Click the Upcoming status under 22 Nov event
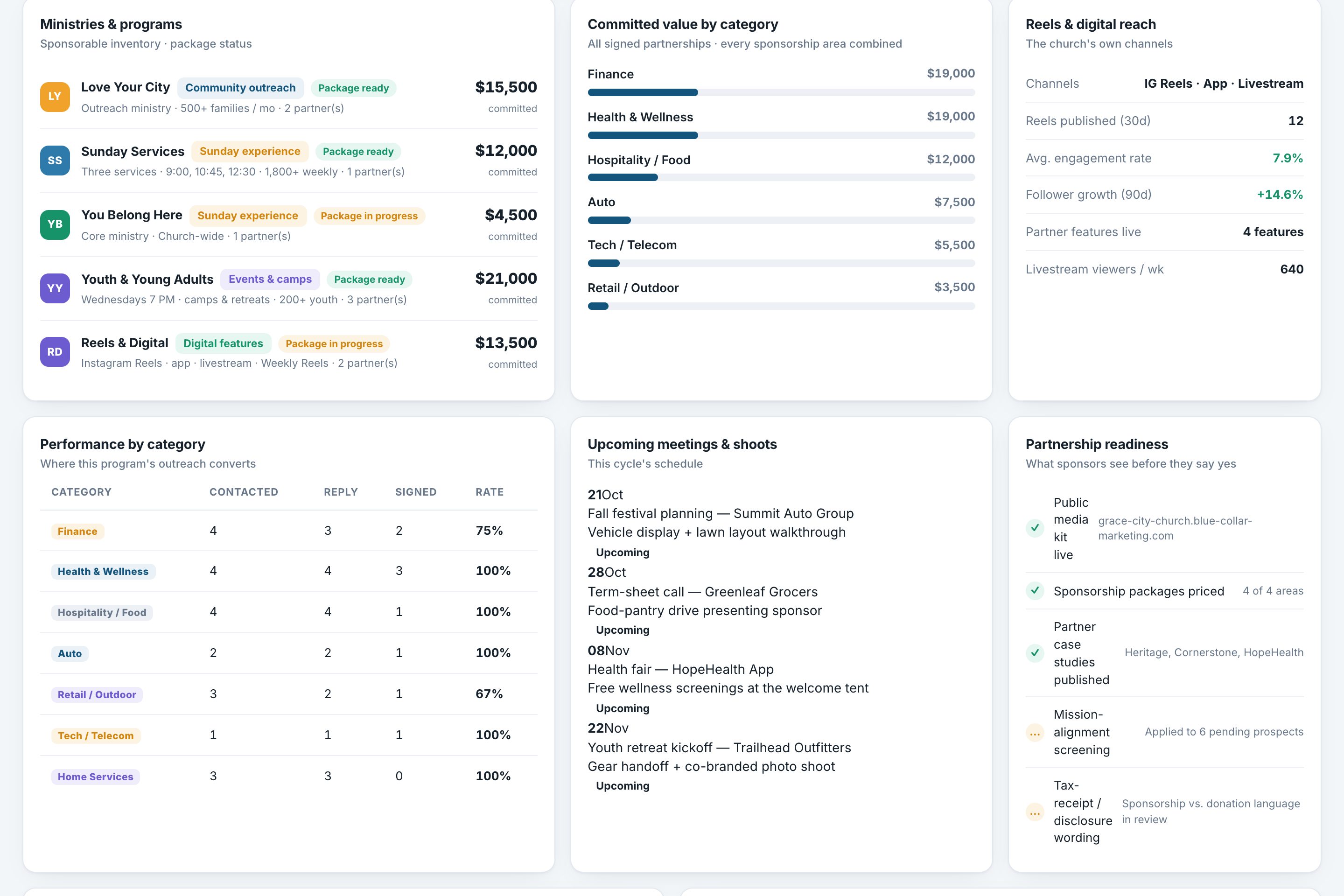This screenshot has height=896, width=1344. [623, 786]
